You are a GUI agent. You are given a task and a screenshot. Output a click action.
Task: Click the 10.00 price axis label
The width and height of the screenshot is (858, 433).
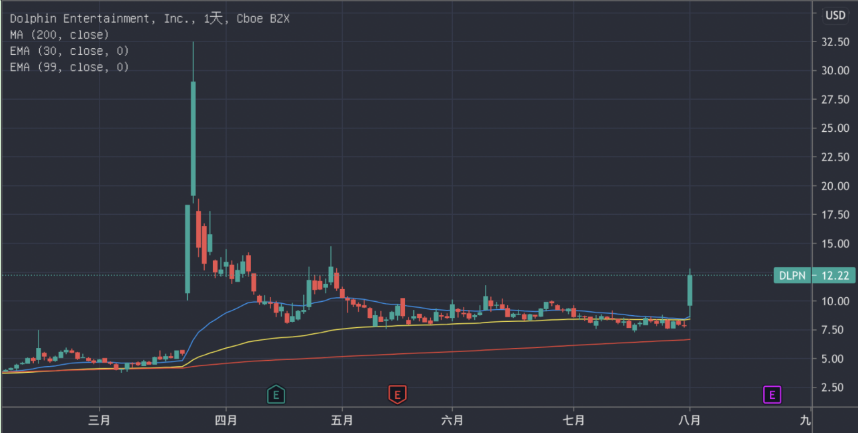pyautogui.click(x=835, y=301)
